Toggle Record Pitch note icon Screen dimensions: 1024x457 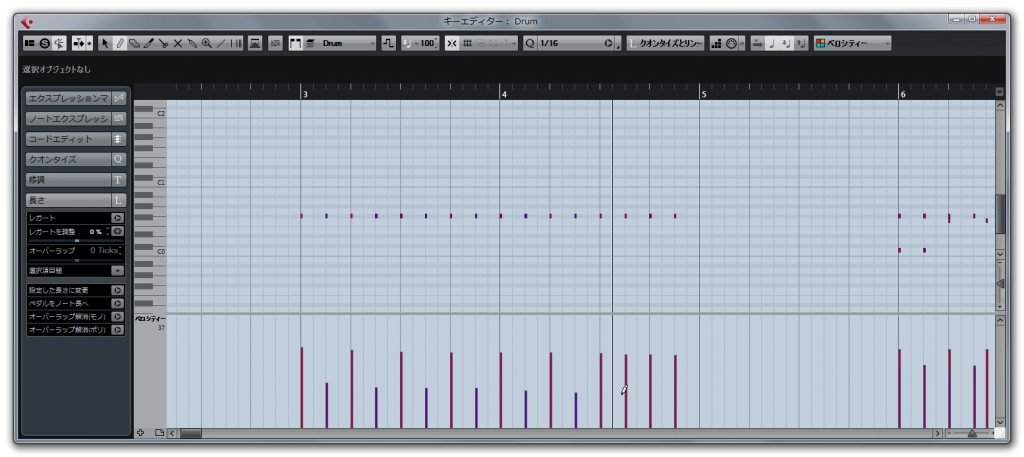tap(772, 43)
